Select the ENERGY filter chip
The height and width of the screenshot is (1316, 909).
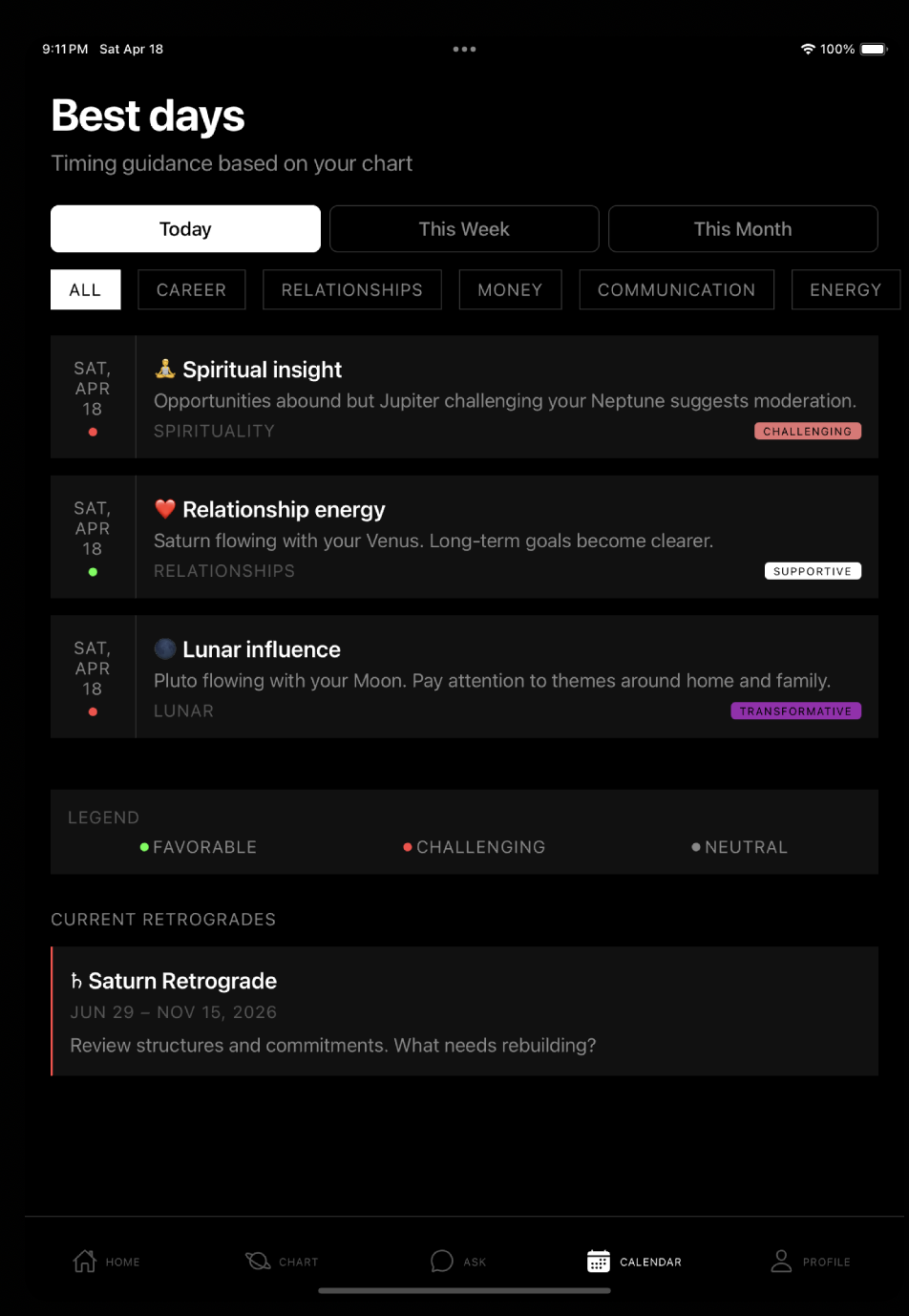(846, 289)
